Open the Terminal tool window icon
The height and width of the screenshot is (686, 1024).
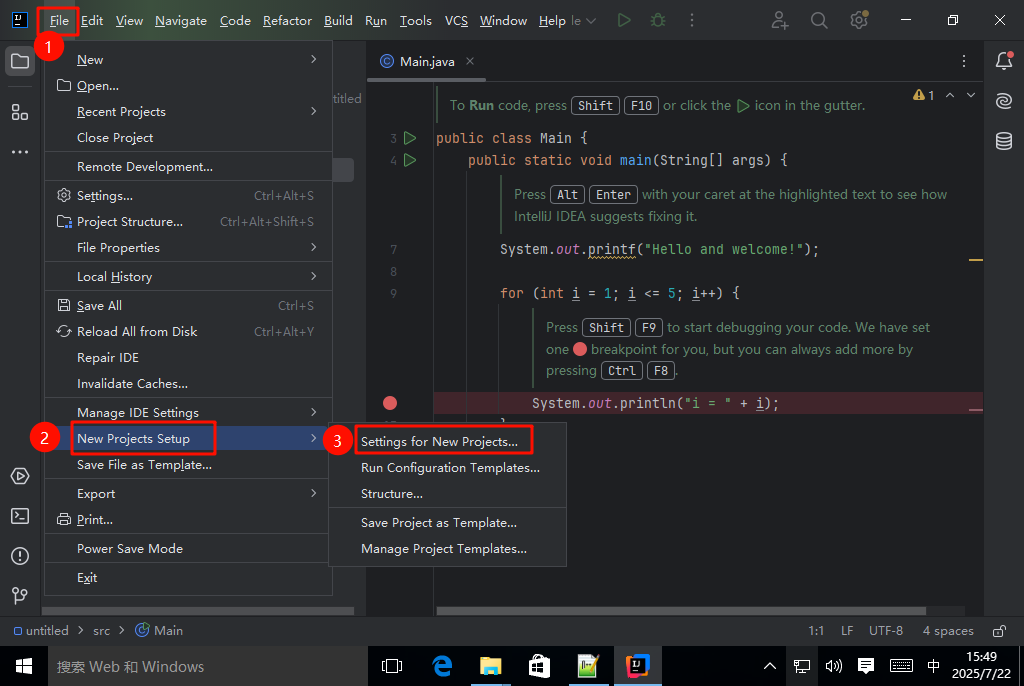(x=20, y=516)
